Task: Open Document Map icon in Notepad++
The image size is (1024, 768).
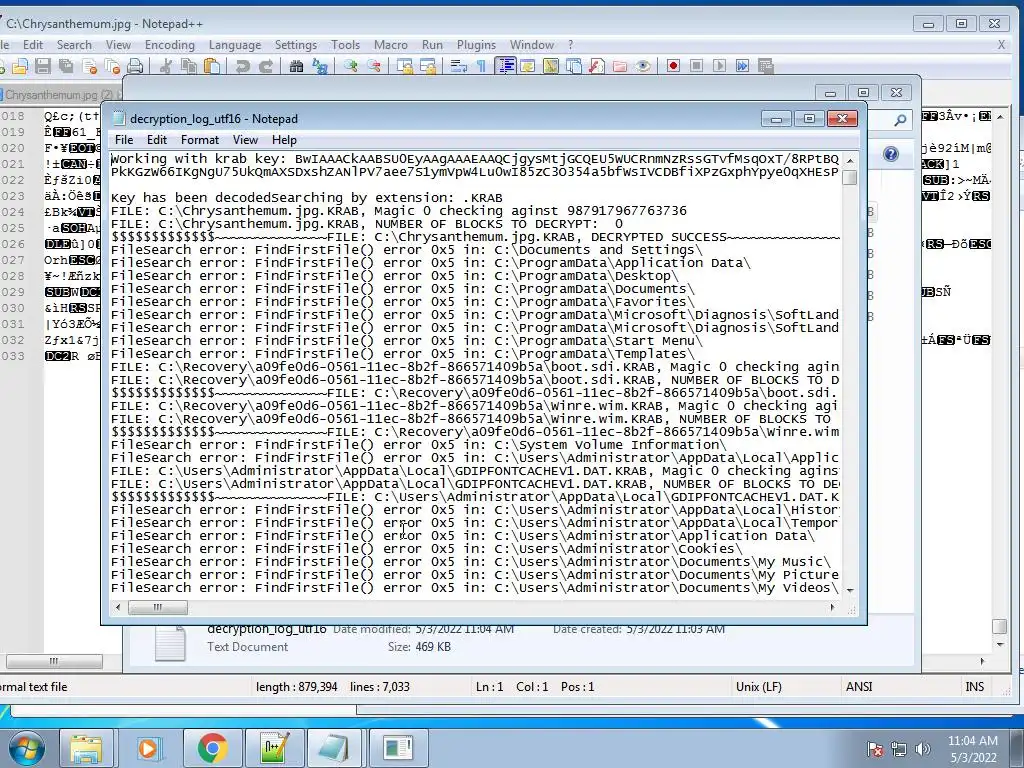Action: point(551,66)
